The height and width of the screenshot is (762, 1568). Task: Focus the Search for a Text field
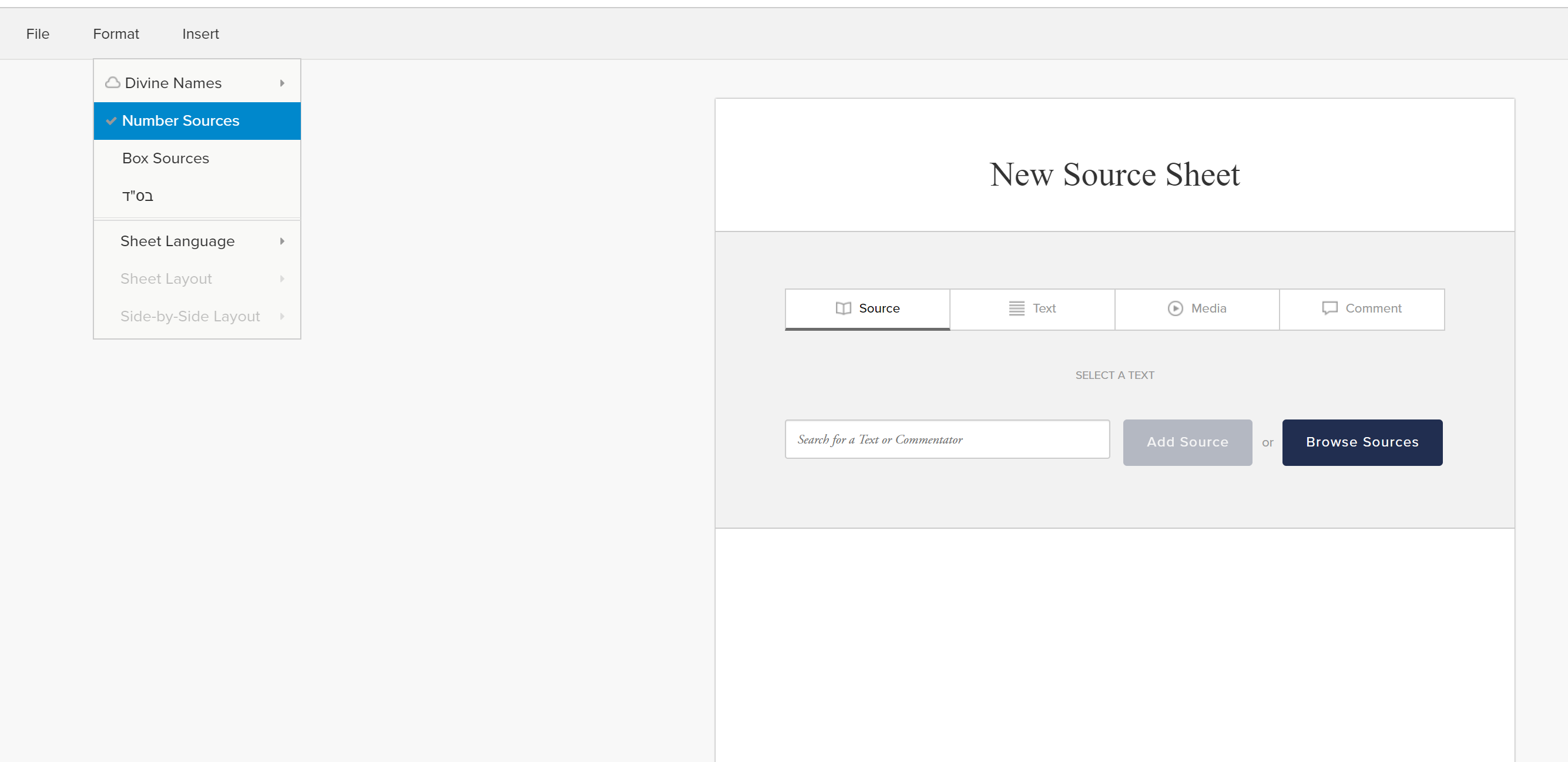[x=946, y=439]
